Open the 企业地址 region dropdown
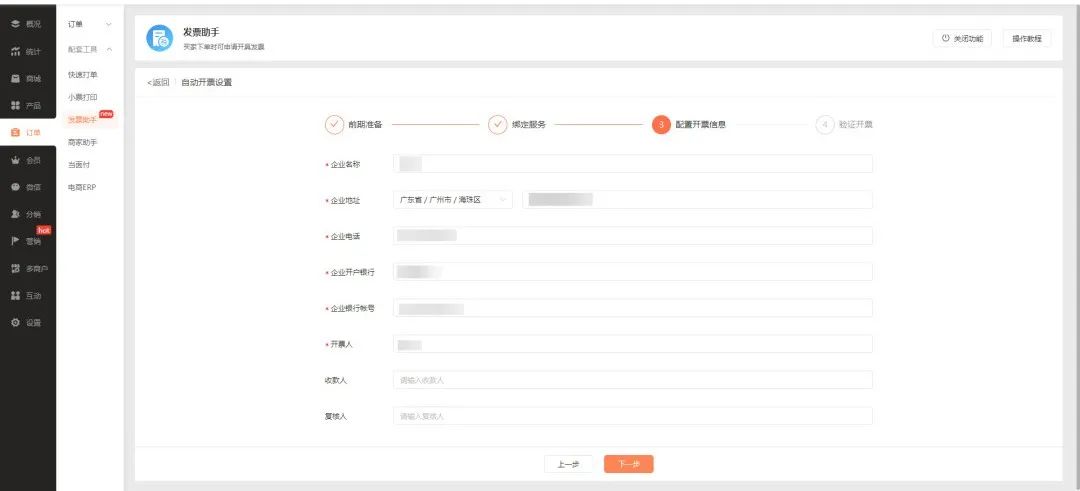Viewport: 1080px width, 491px height. 453,200
